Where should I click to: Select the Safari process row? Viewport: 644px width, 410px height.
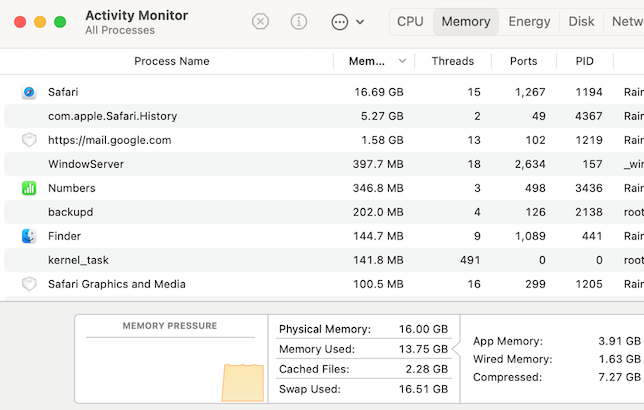tap(324, 92)
